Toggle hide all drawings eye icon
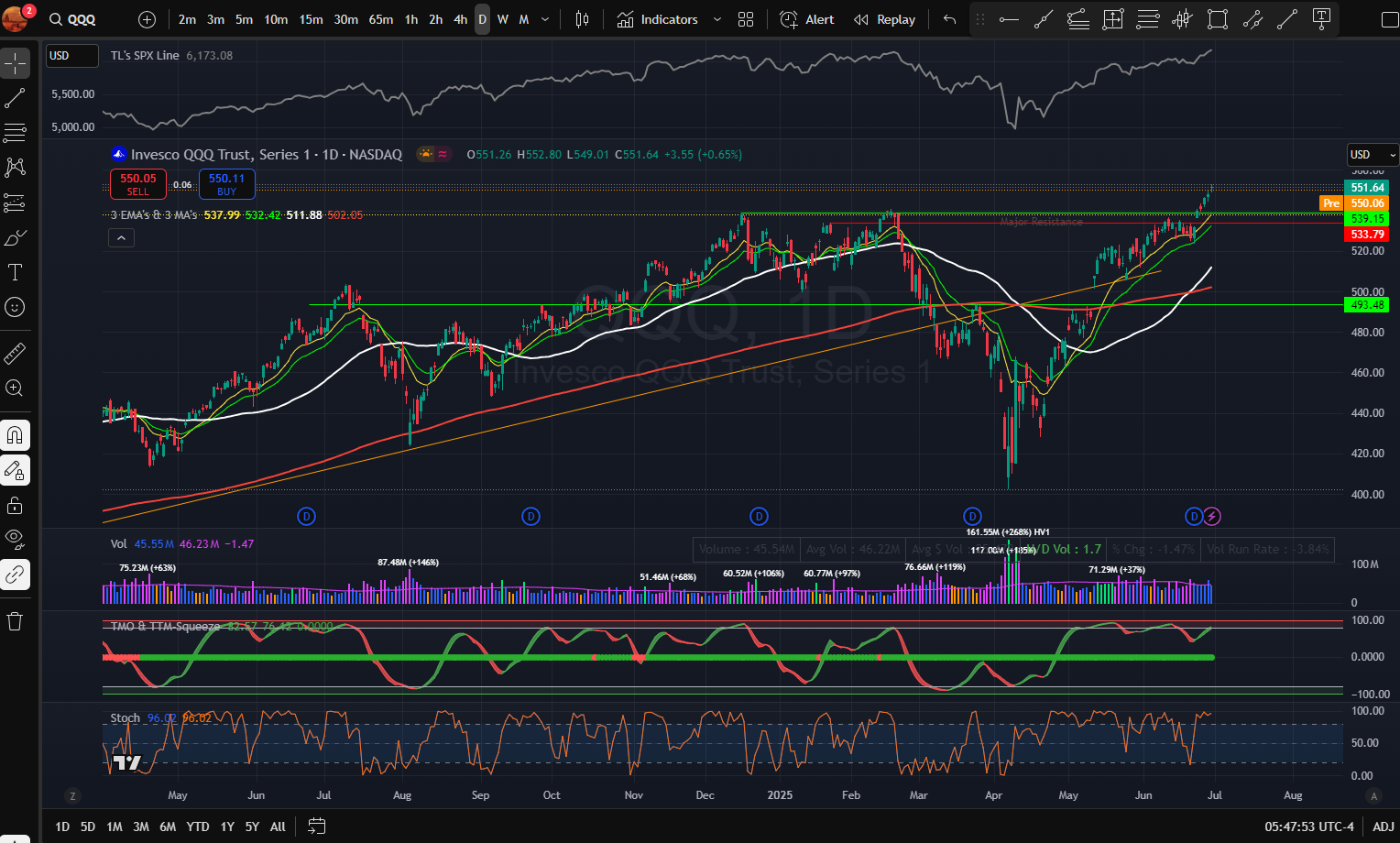Screen dimensions: 1400x843 point(15,540)
